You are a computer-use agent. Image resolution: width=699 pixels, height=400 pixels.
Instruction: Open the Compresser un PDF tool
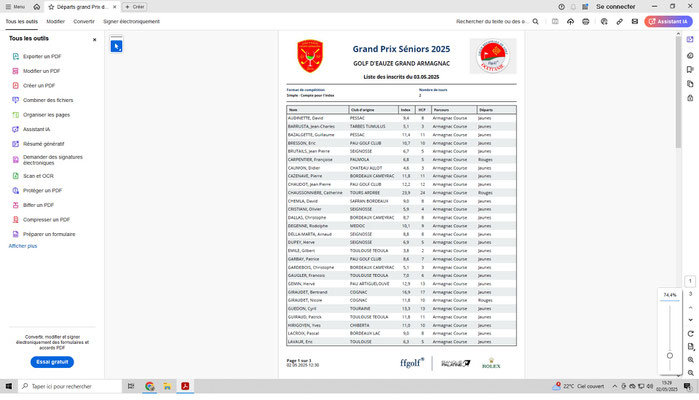[x=46, y=220]
